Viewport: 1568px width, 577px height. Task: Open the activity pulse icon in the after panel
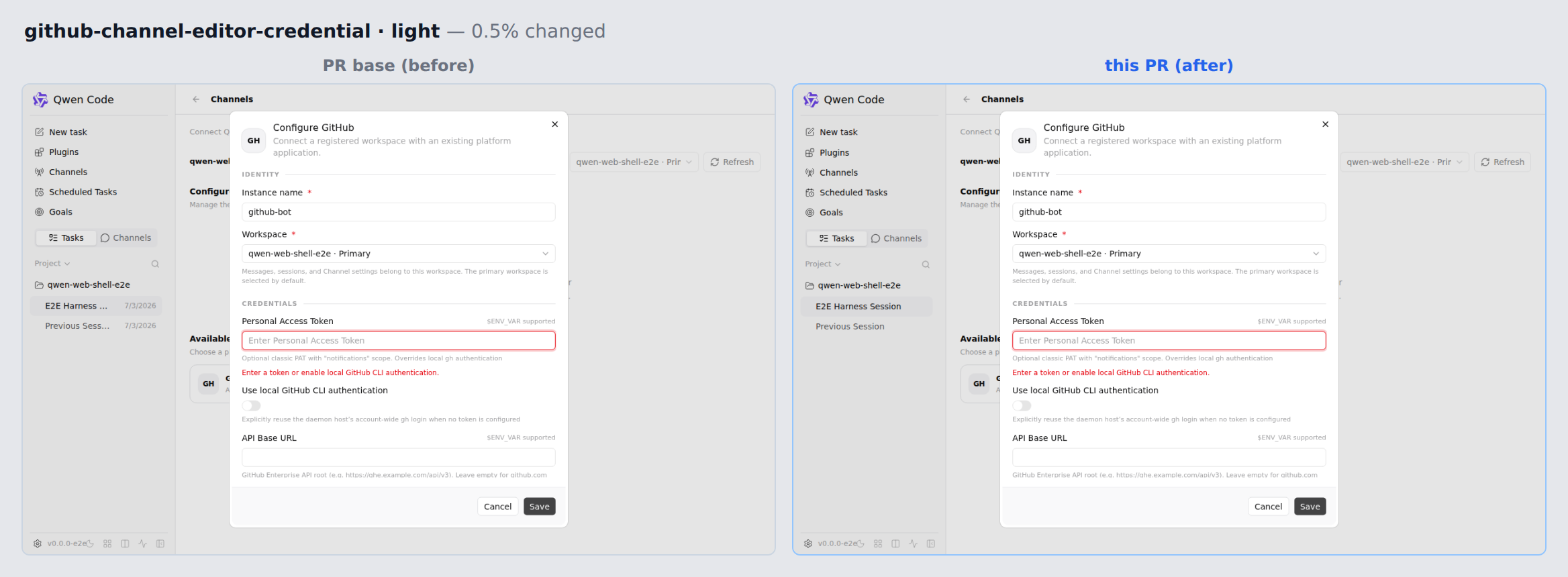[913, 543]
